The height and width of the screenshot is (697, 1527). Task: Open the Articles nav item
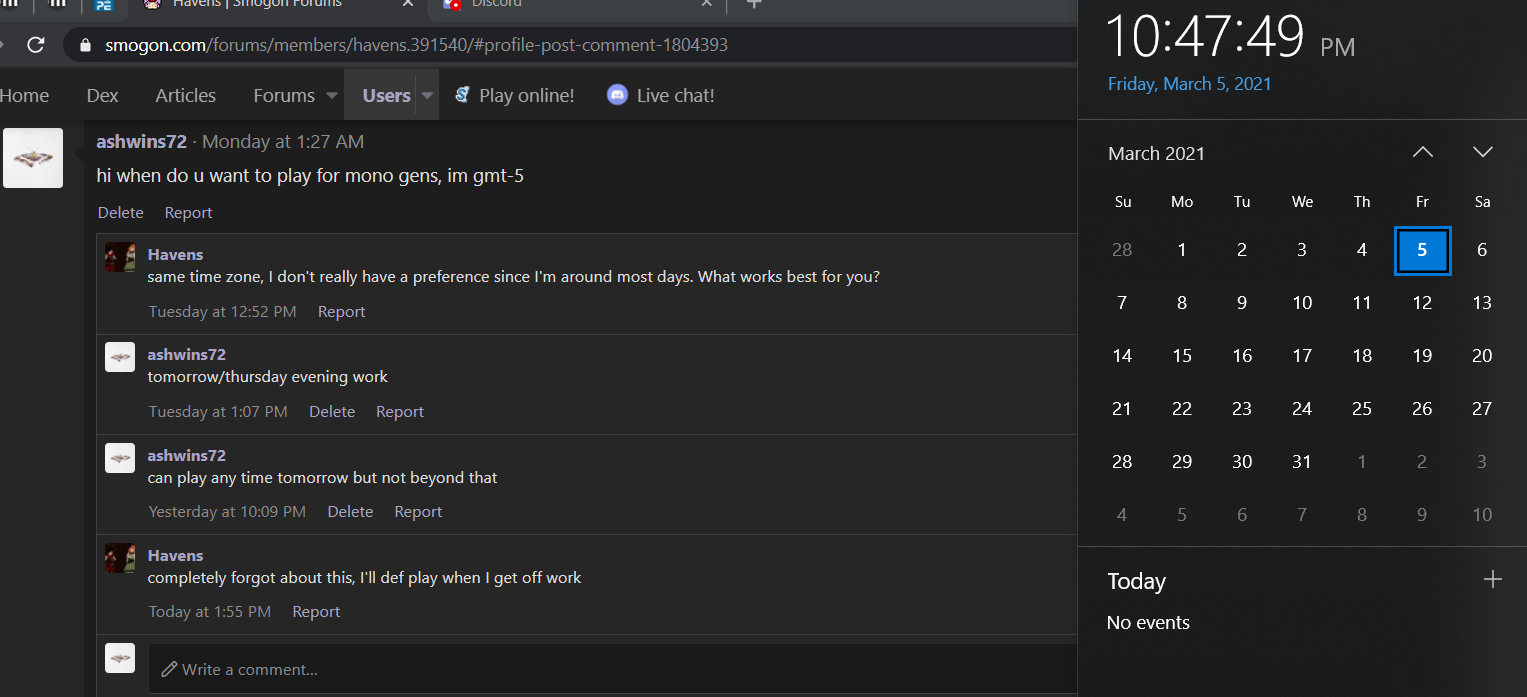(185, 95)
